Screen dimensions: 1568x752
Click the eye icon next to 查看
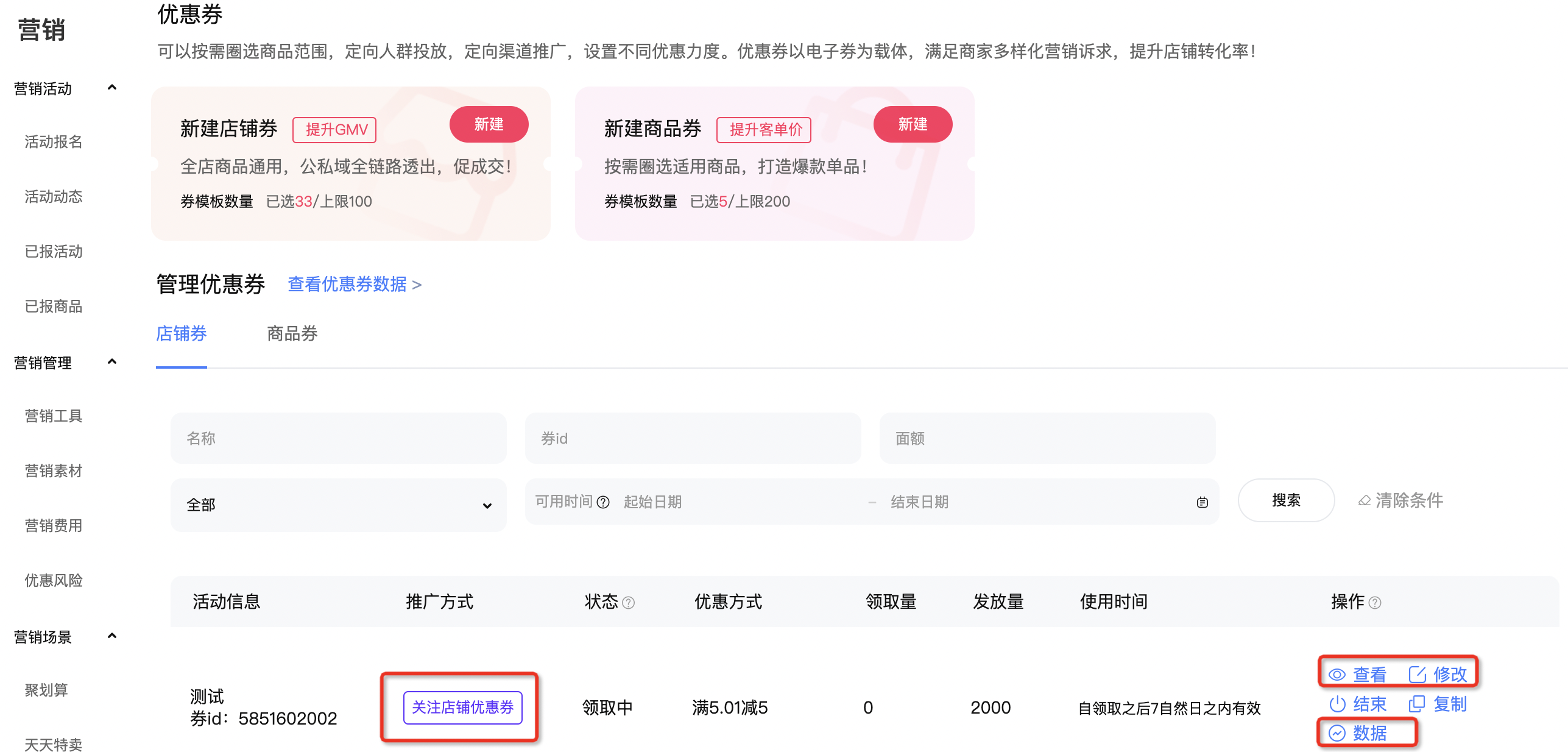[1337, 675]
